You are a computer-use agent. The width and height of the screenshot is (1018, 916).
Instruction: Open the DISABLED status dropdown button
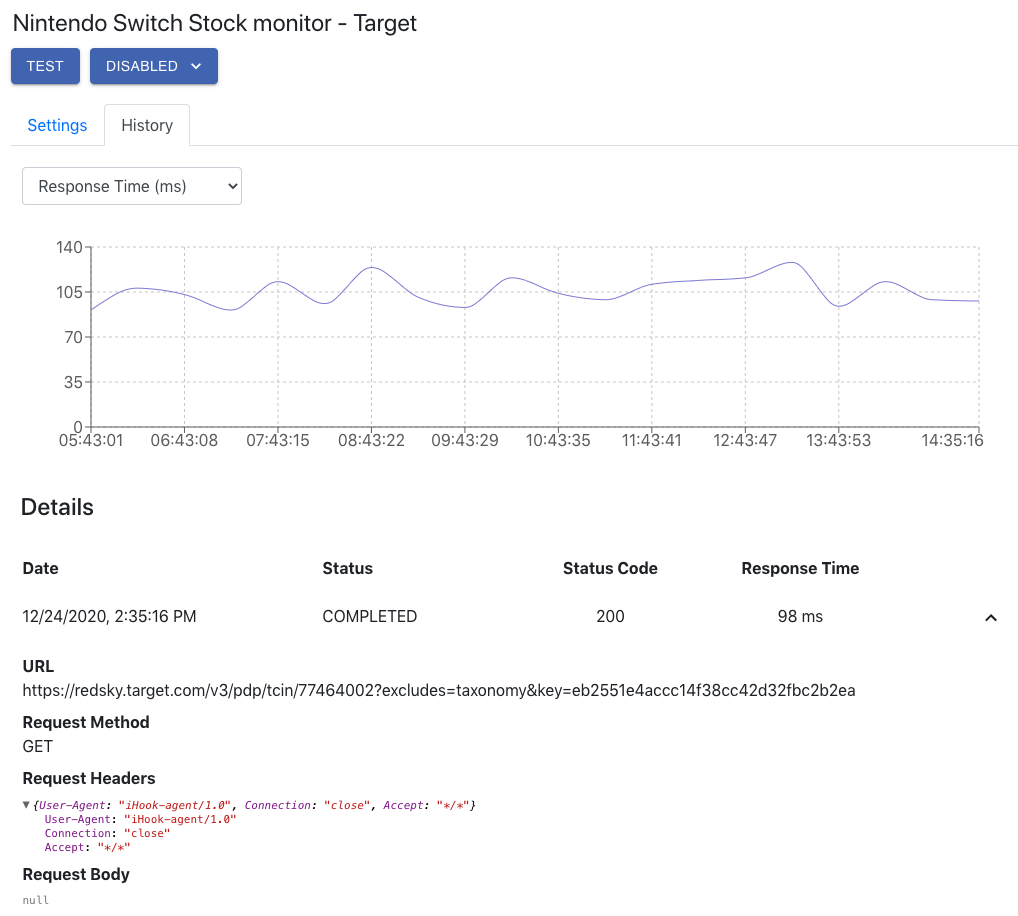(154, 66)
